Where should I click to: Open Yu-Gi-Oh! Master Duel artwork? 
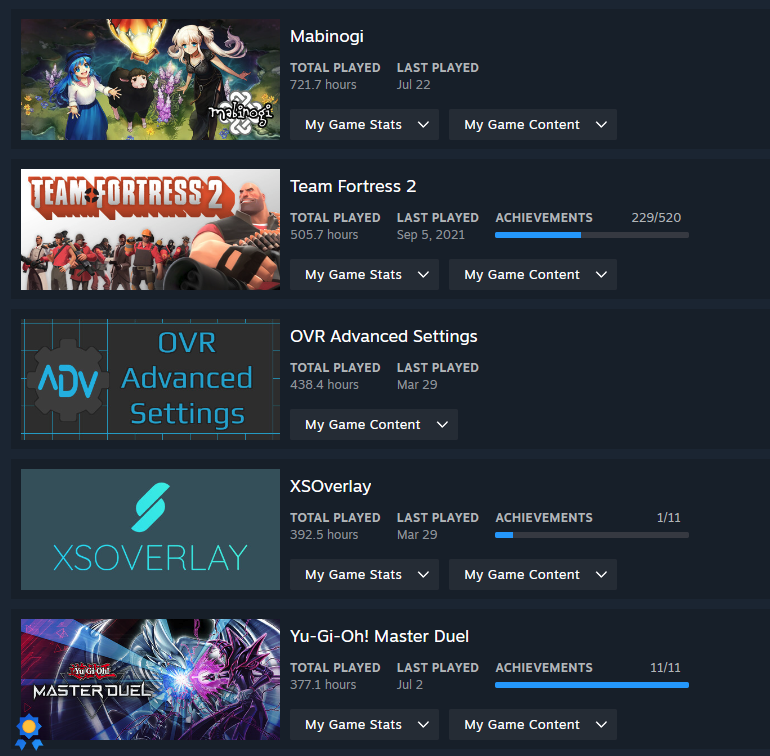[x=150, y=679]
